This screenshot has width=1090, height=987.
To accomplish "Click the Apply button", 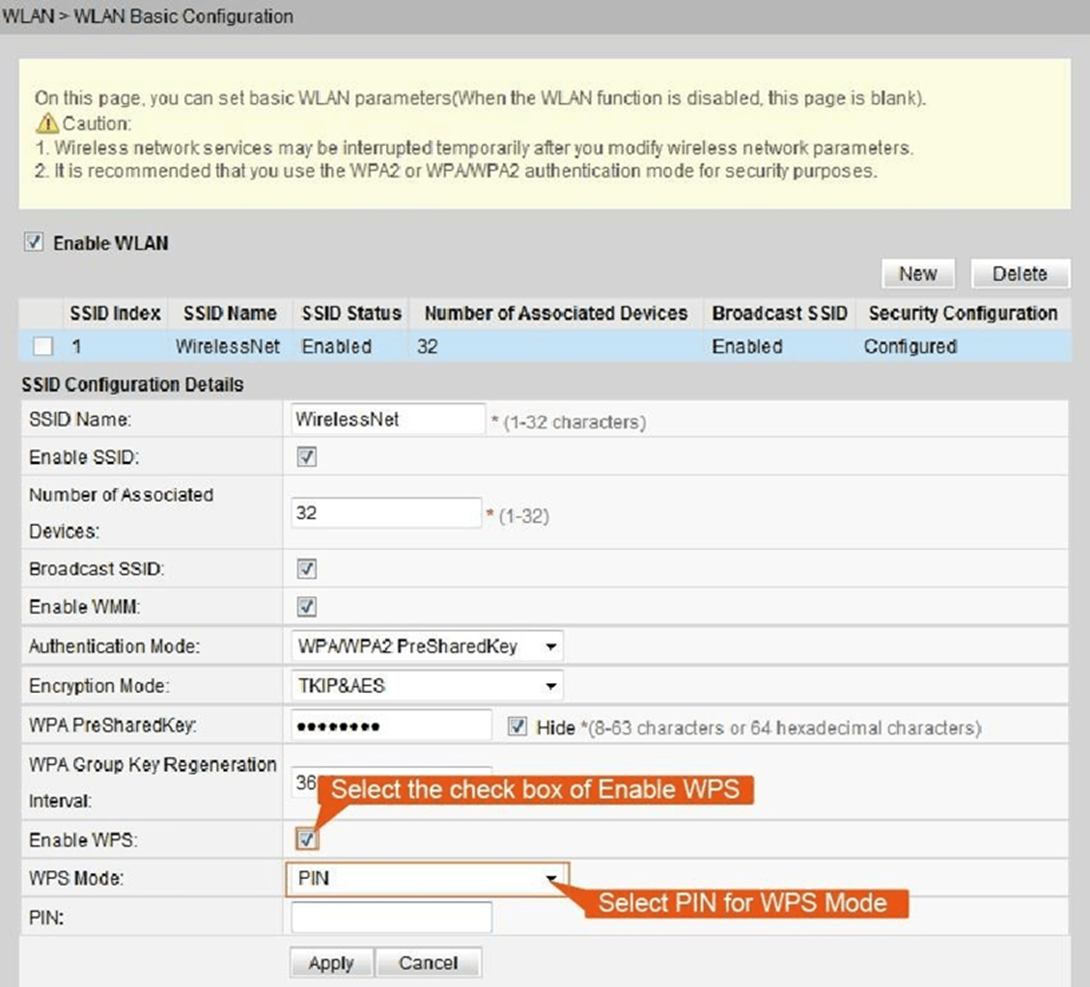I will coord(332,963).
